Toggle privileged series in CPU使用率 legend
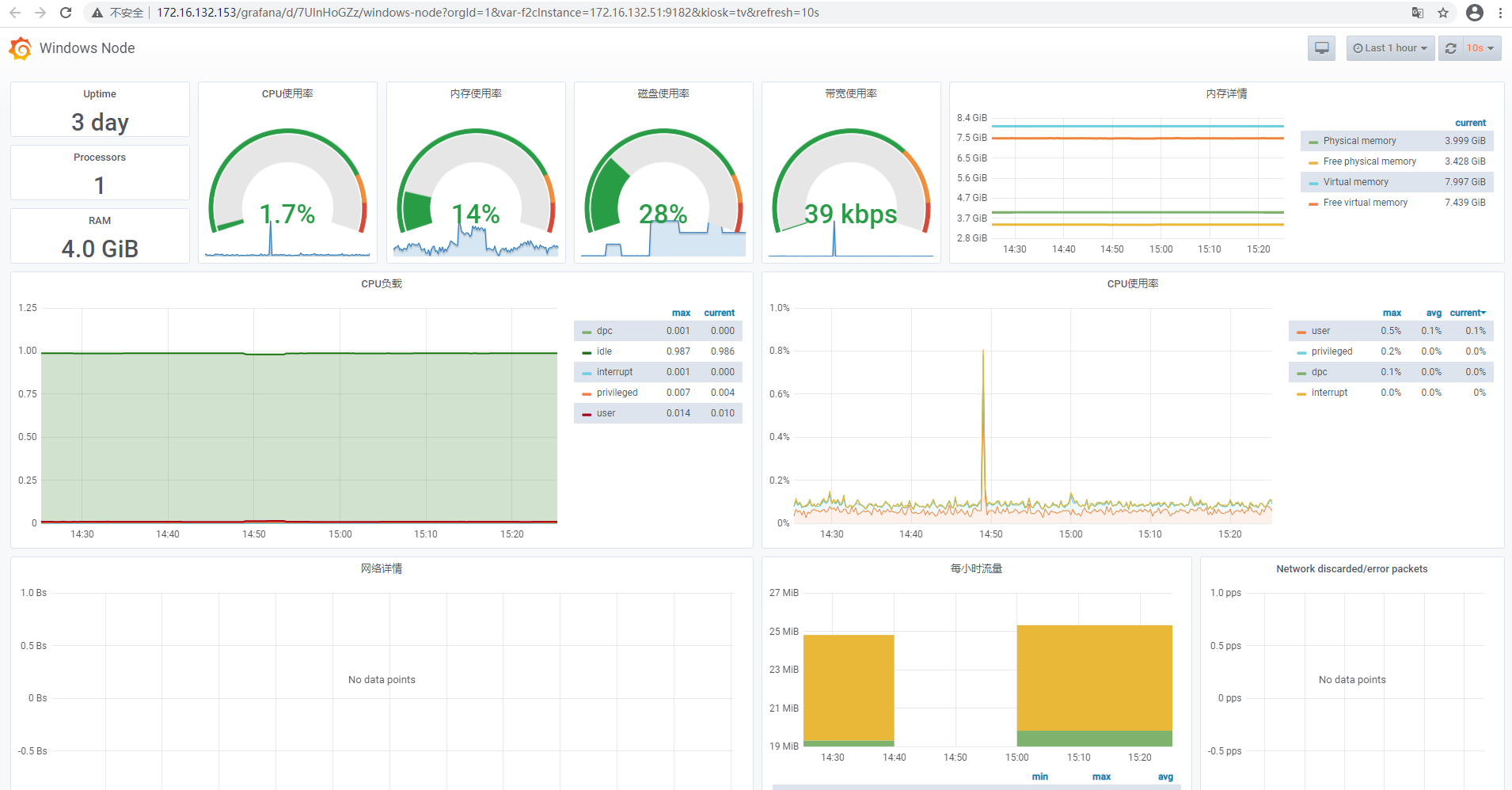Image resolution: width=1512 pixels, height=790 pixels. click(x=1332, y=351)
